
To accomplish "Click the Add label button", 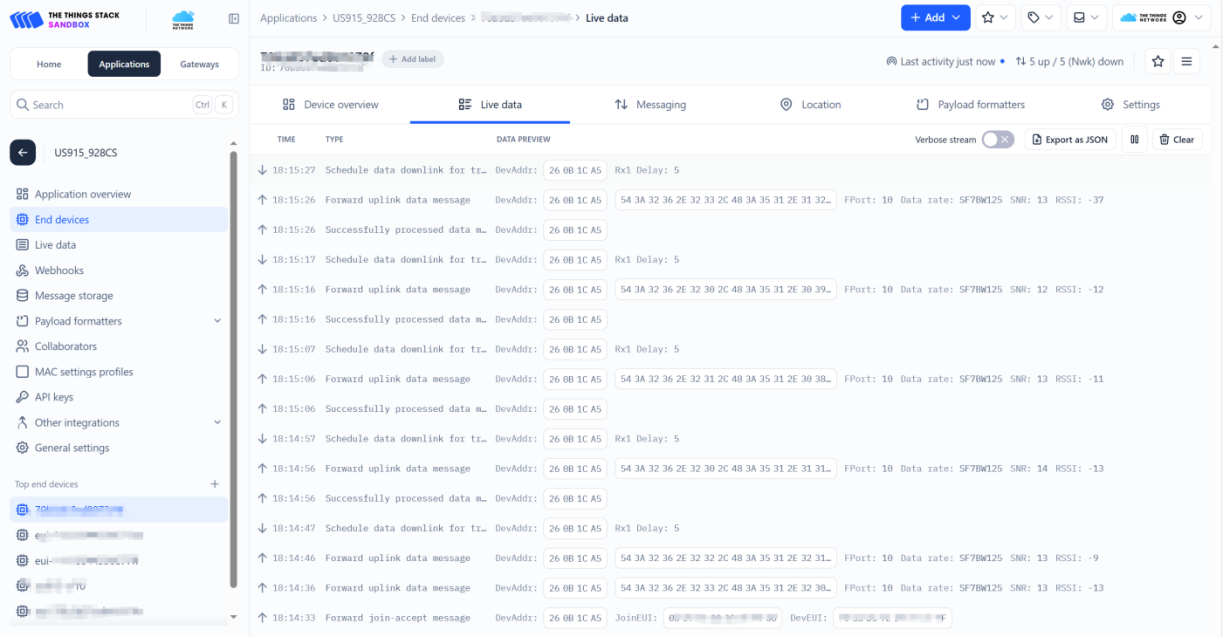I will pos(412,59).
